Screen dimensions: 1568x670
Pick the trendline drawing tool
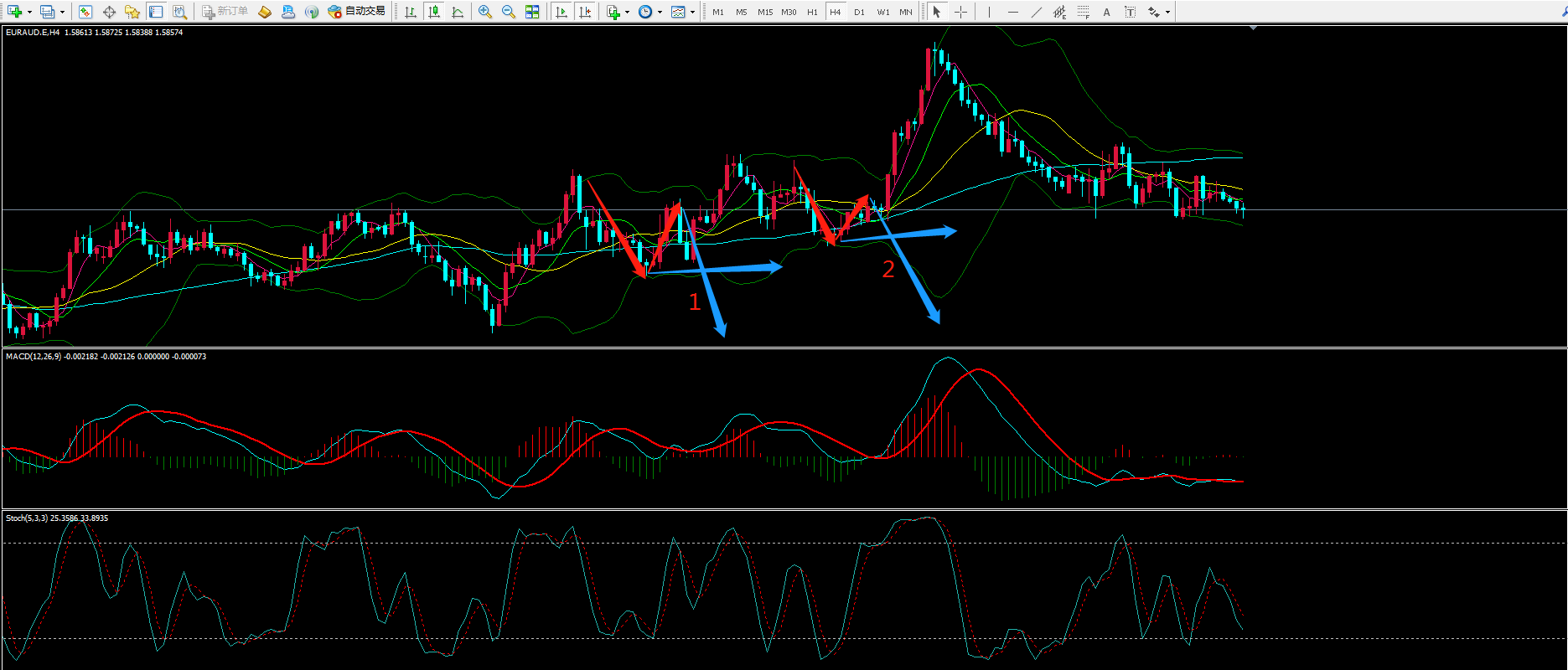click(x=1037, y=12)
